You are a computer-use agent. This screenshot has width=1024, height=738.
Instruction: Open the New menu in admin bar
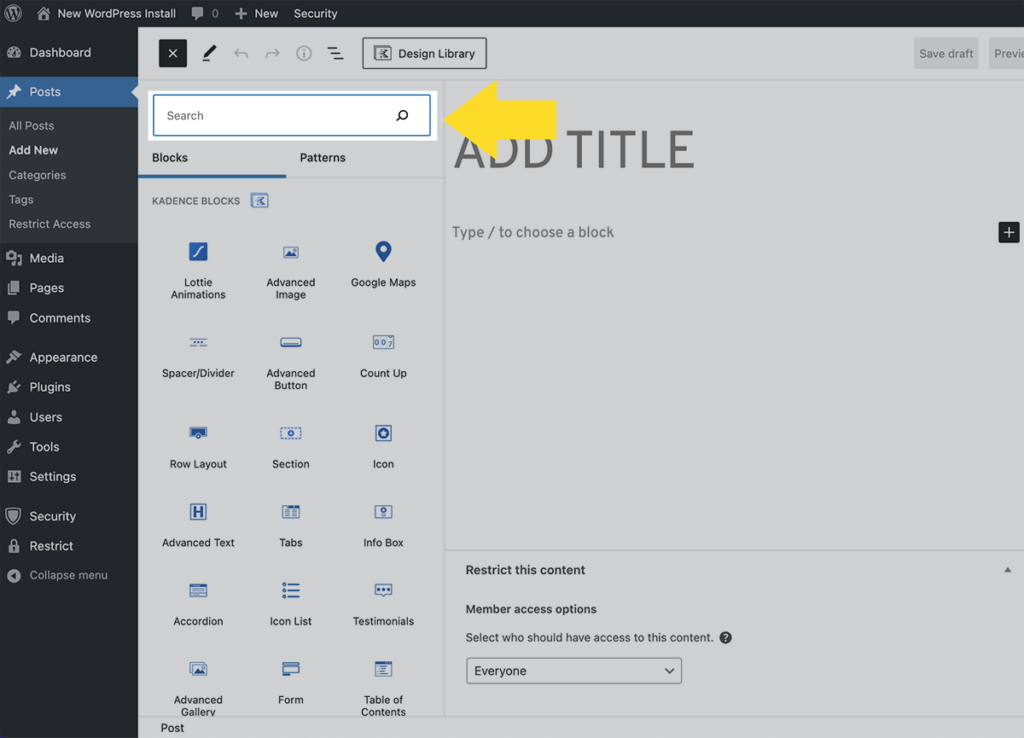[257, 13]
